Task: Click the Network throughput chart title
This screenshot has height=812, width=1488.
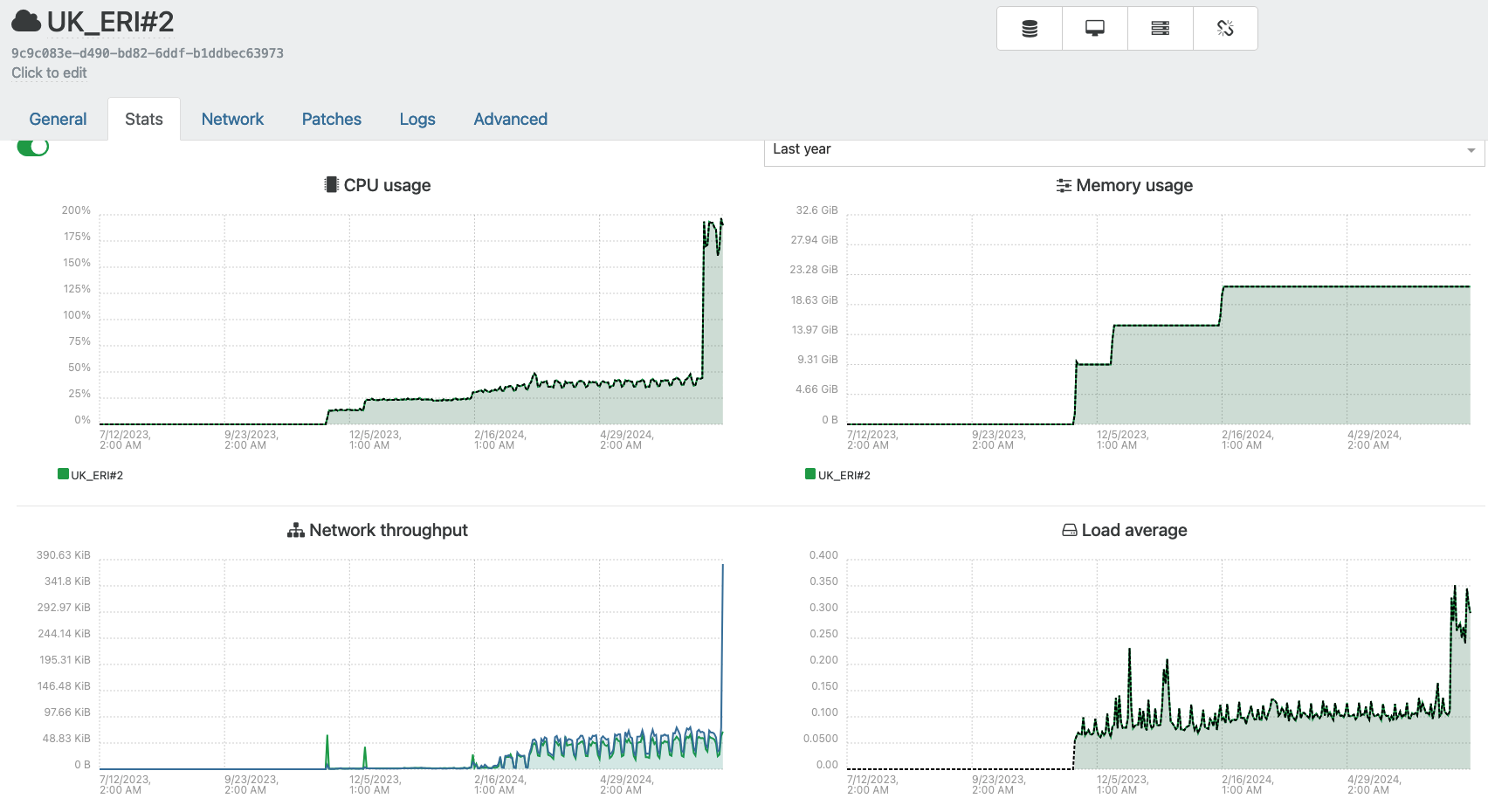Action: coord(389,530)
